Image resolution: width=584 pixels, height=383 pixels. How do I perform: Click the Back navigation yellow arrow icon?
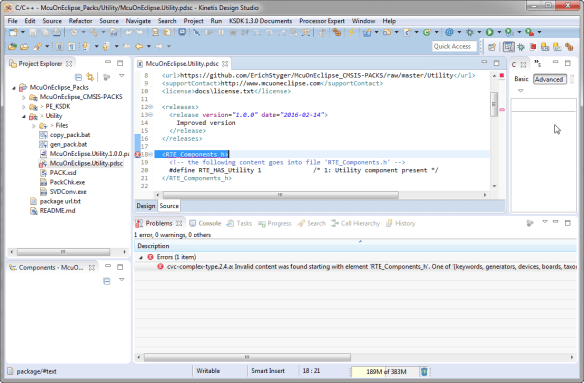tap(139, 47)
